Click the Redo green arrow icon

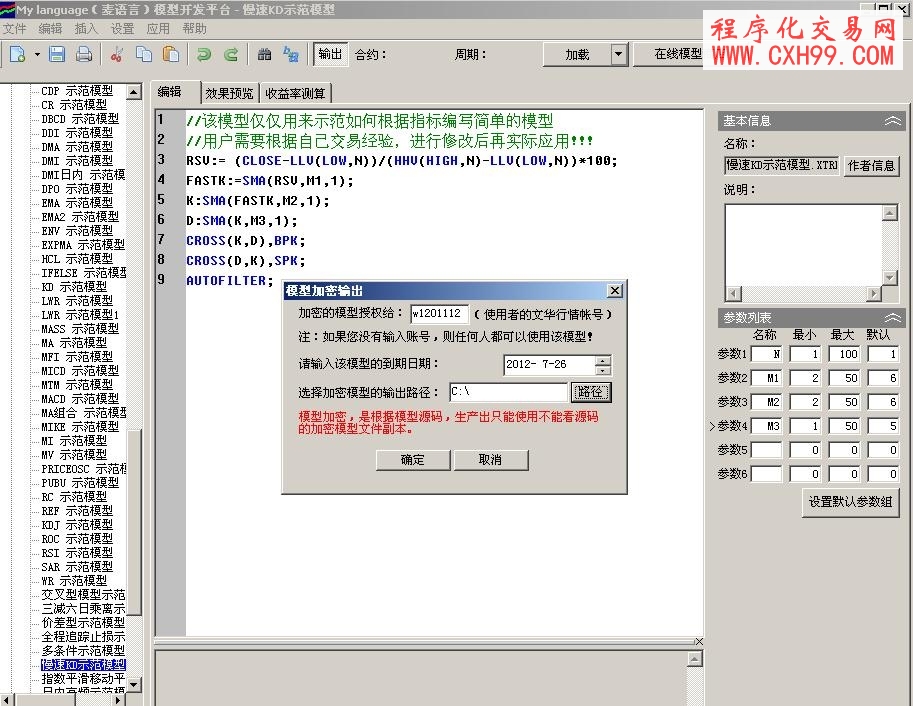(x=231, y=54)
